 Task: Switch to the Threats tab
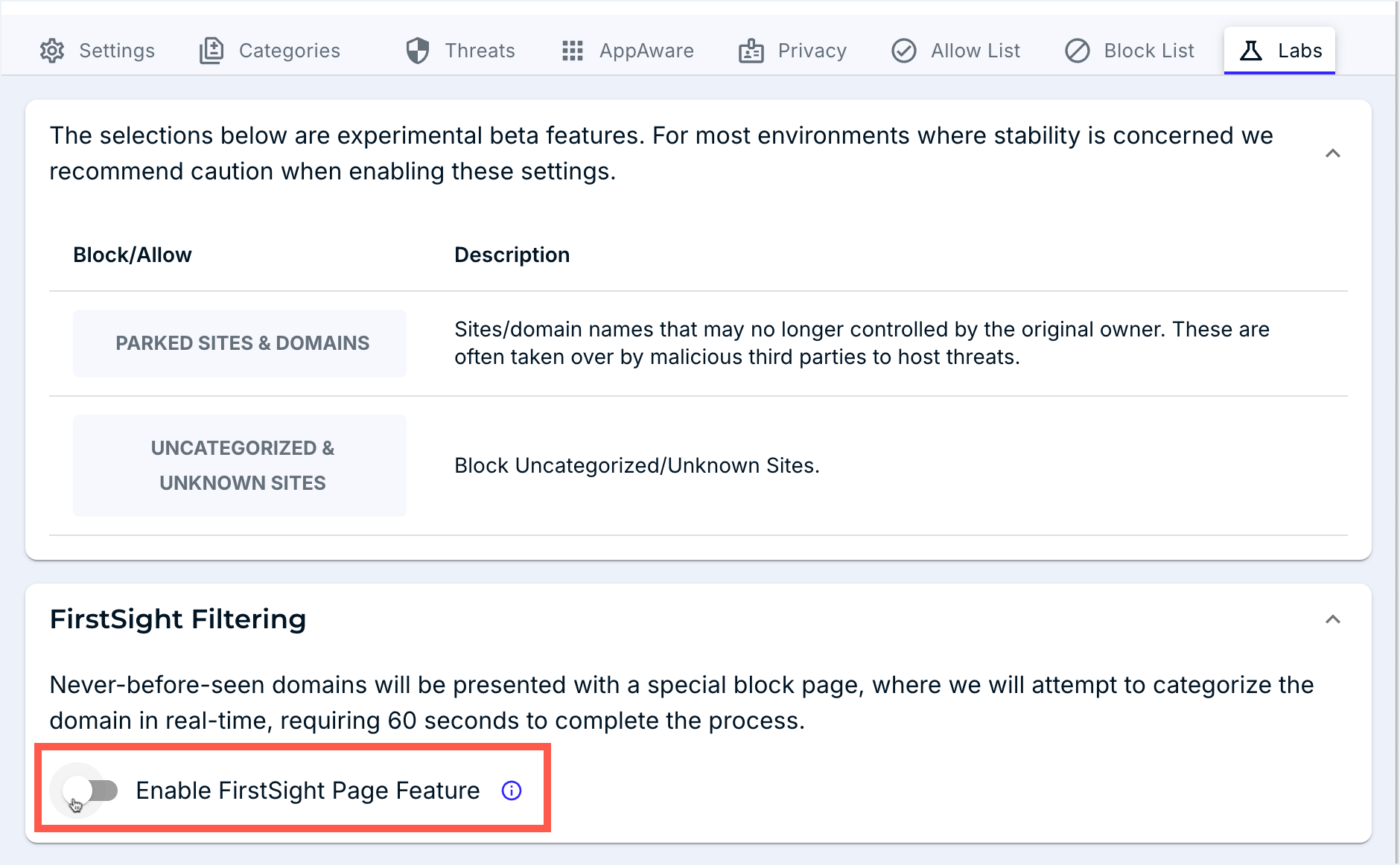(479, 51)
